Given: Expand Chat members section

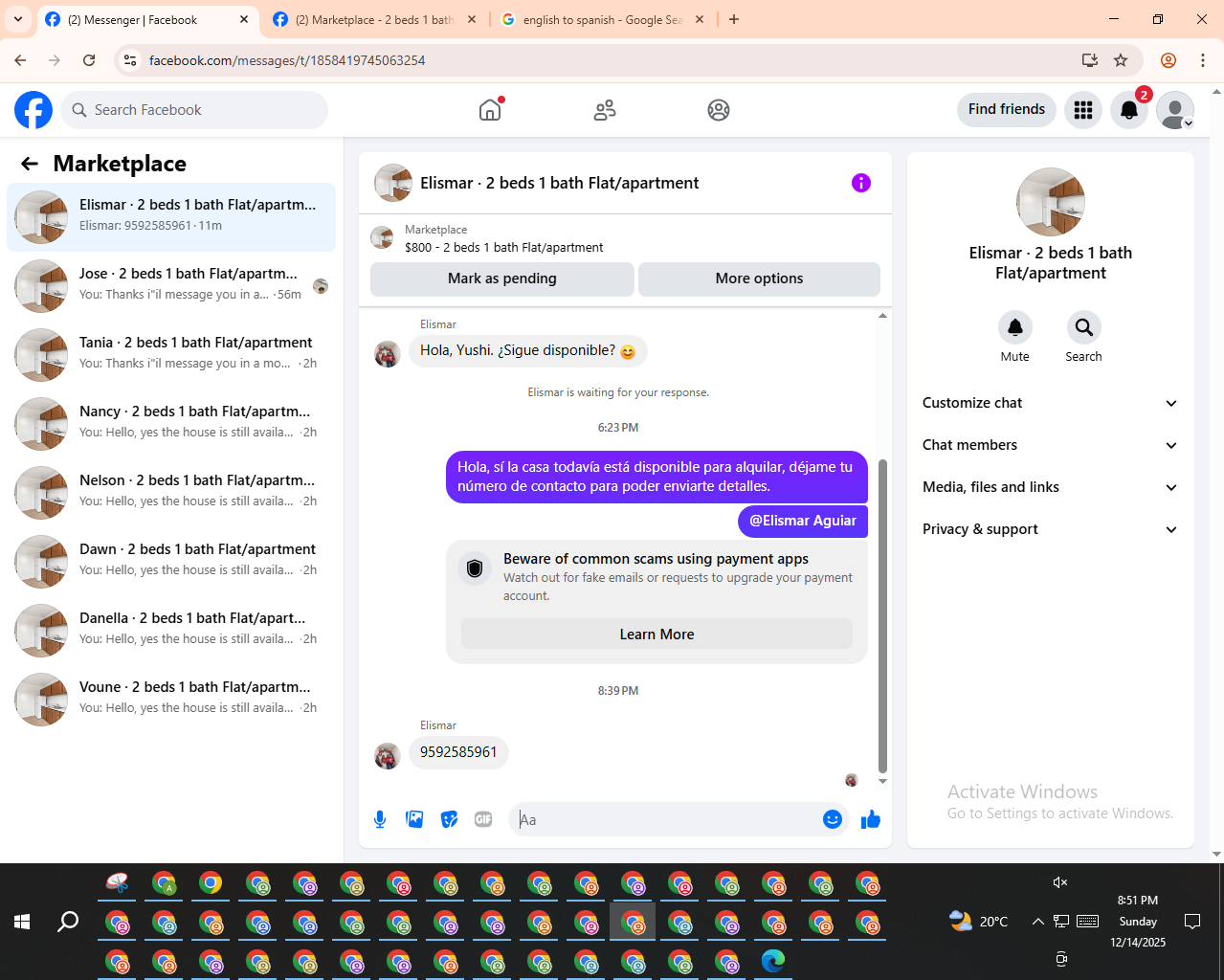Looking at the screenshot, I should pos(1050,445).
